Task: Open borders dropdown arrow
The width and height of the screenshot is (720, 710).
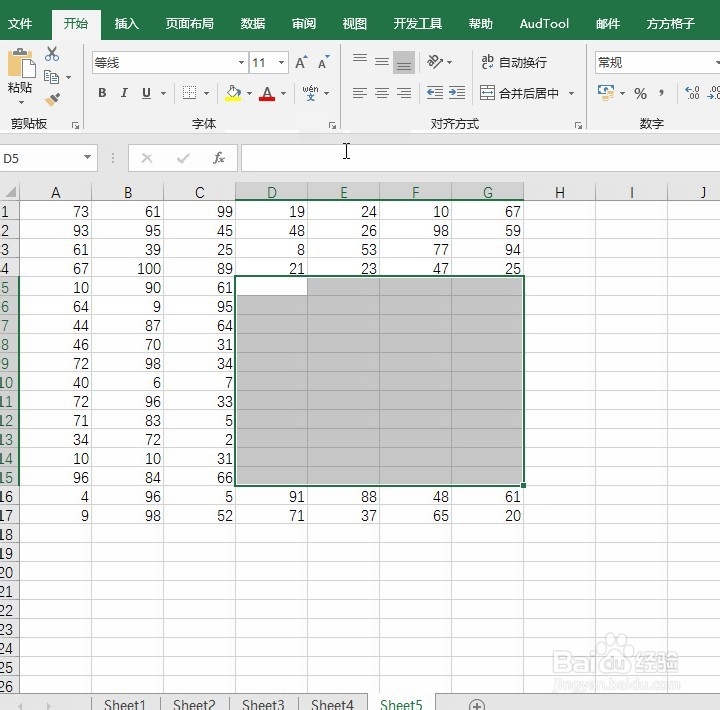Action: (207, 93)
